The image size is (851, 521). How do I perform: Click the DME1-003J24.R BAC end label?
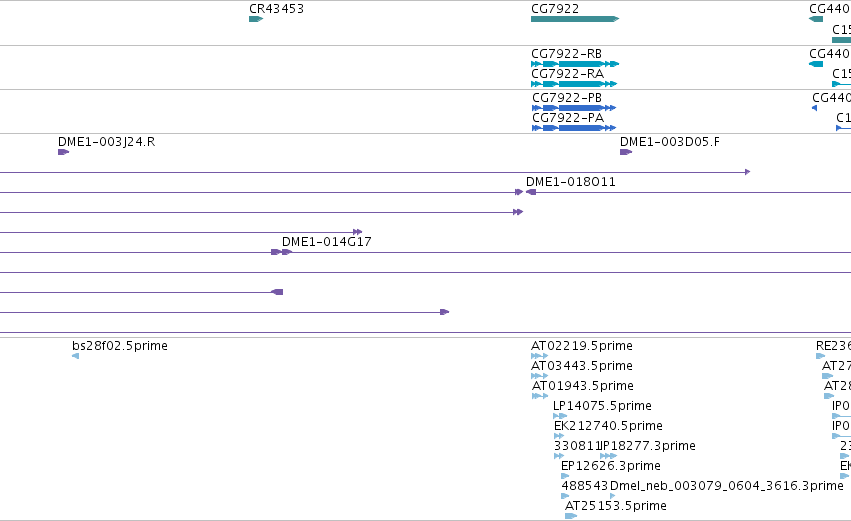click(x=106, y=142)
